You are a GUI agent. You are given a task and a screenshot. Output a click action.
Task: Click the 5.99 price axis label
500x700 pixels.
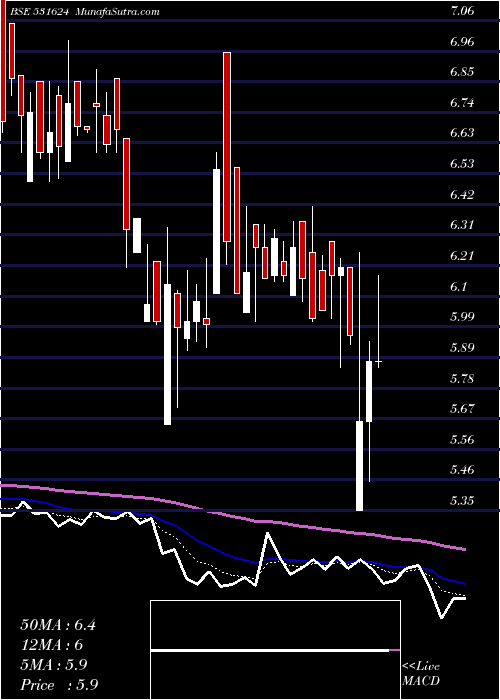point(462,317)
